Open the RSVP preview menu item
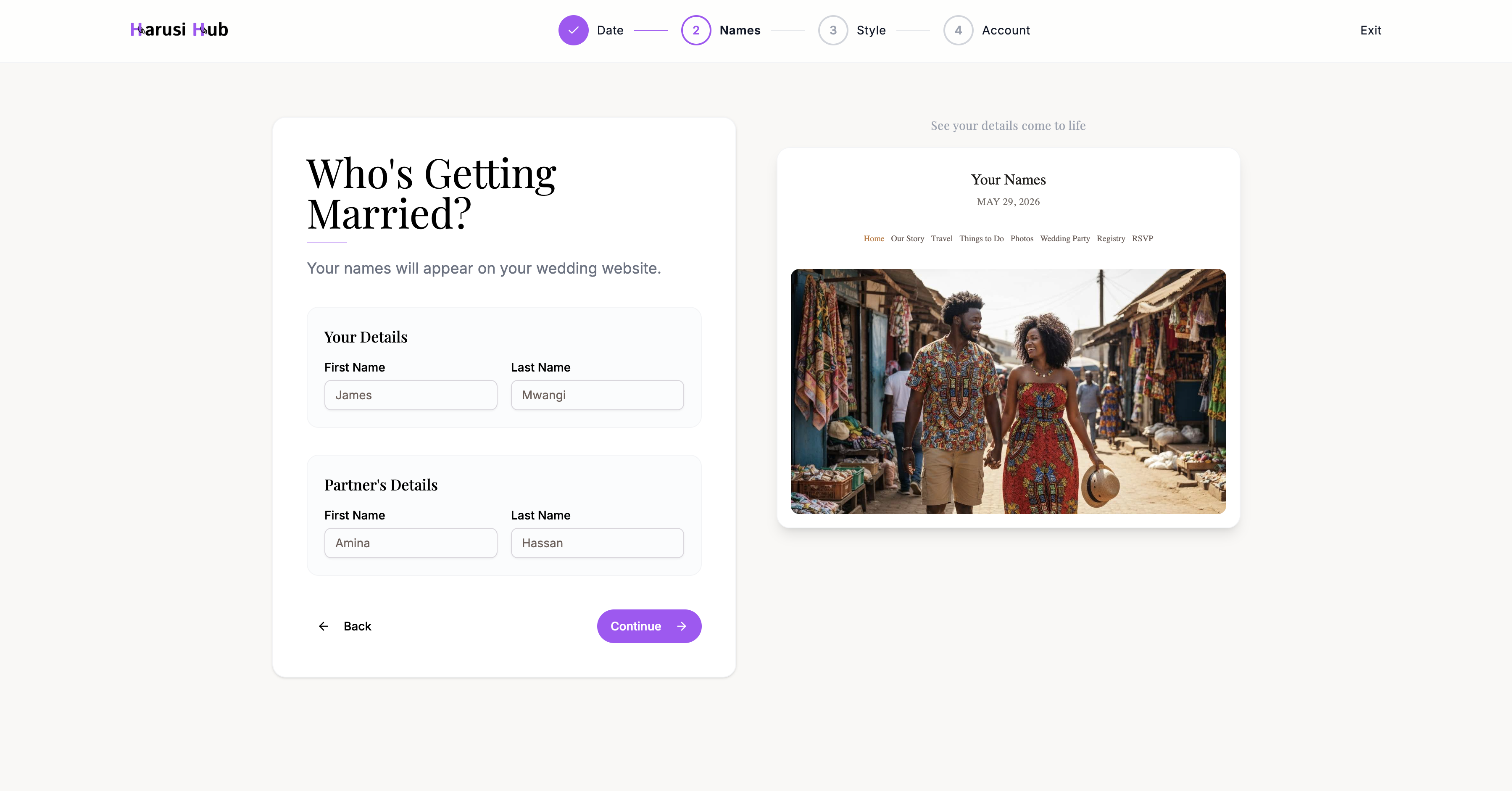The height and width of the screenshot is (791, 1512). pyautogui.click(x=1142, y=238)
